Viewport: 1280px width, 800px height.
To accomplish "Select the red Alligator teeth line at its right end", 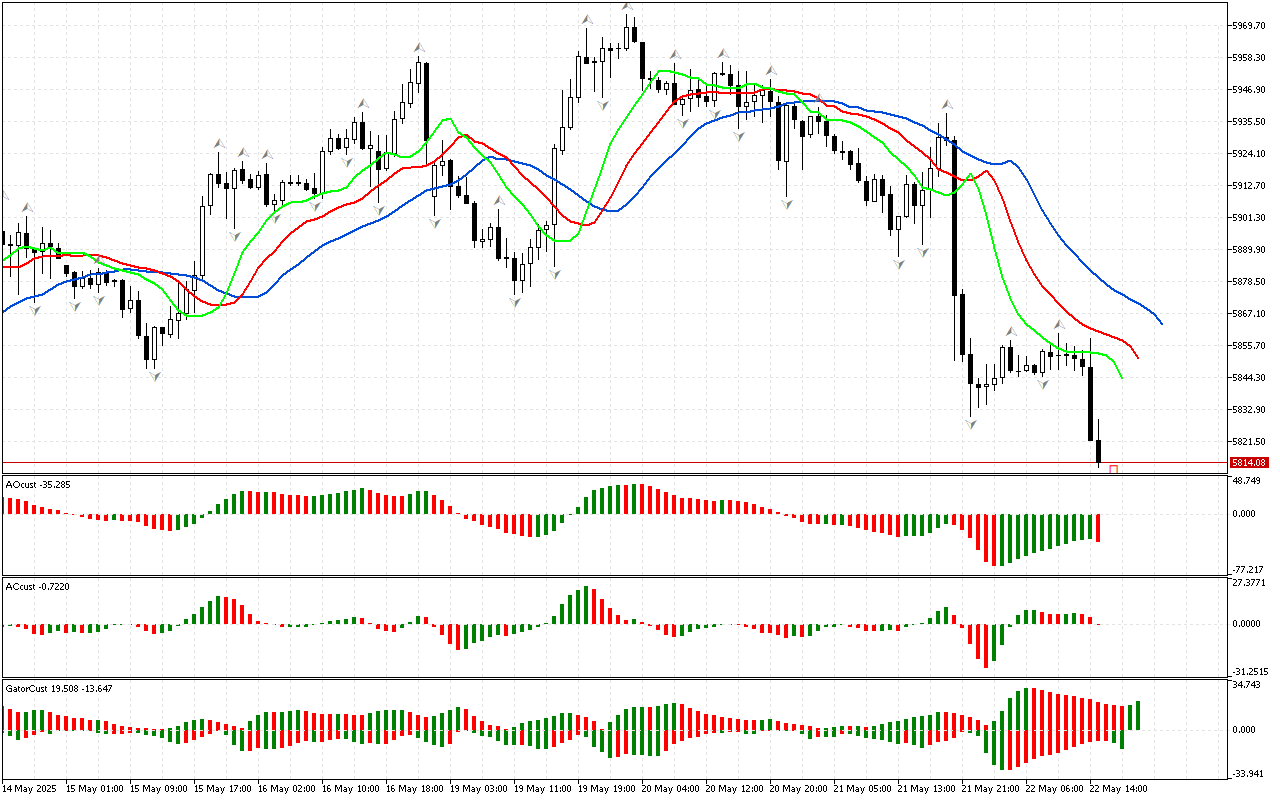I will tap(1138, 357).
